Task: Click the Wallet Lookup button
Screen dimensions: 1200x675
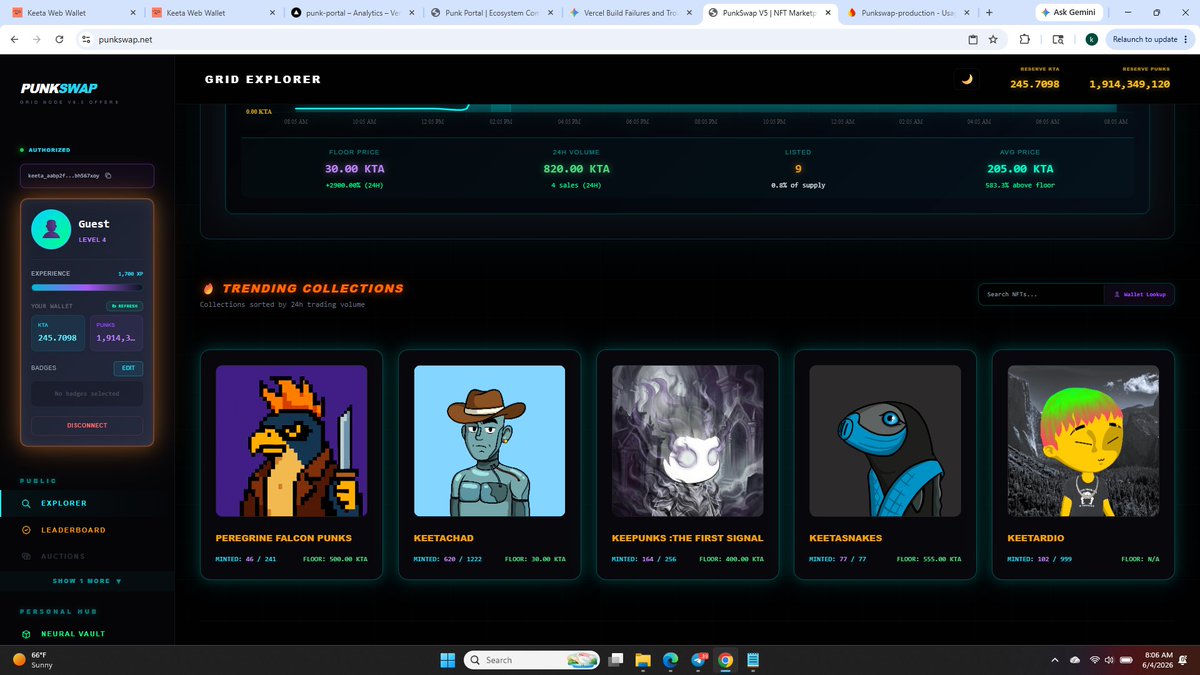Action: point(1139,294)
